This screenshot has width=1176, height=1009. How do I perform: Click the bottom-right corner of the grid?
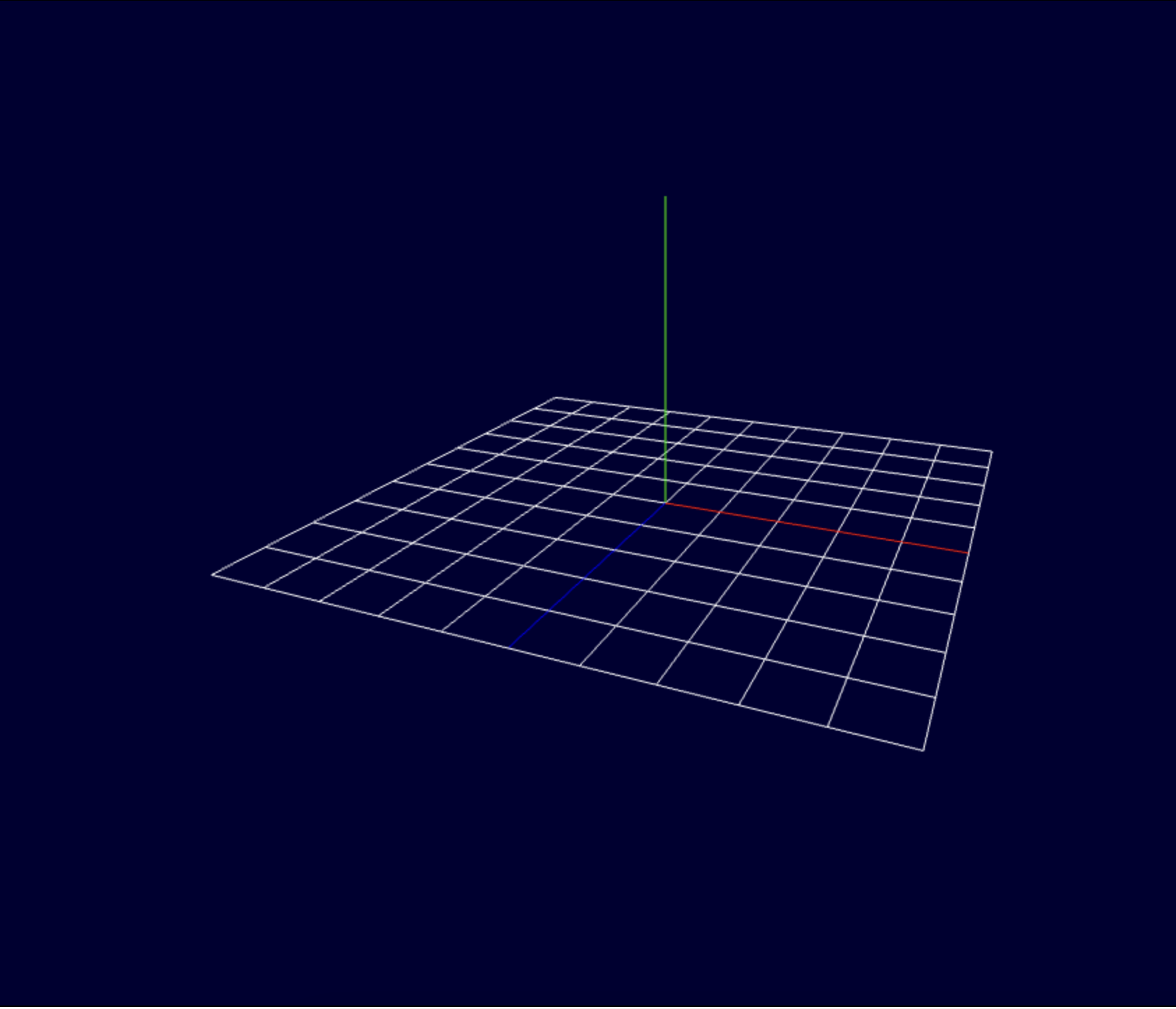tap(923, 750)
